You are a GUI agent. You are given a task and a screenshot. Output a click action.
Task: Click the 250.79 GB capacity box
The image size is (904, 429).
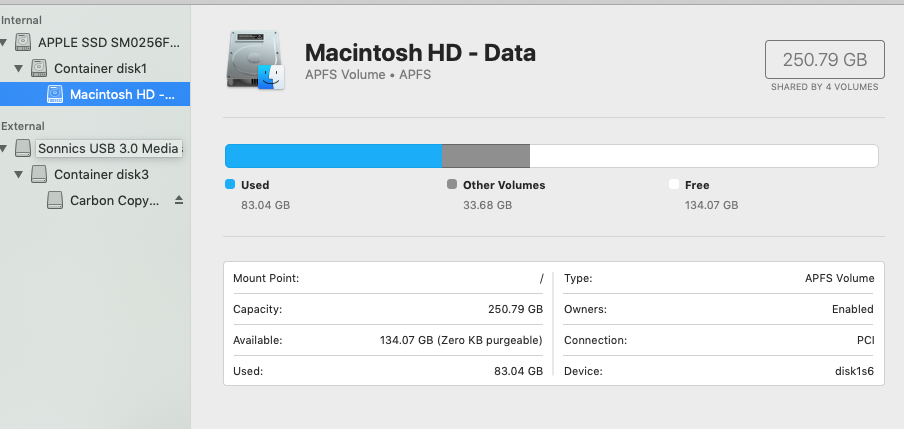(x=824, y=60)
